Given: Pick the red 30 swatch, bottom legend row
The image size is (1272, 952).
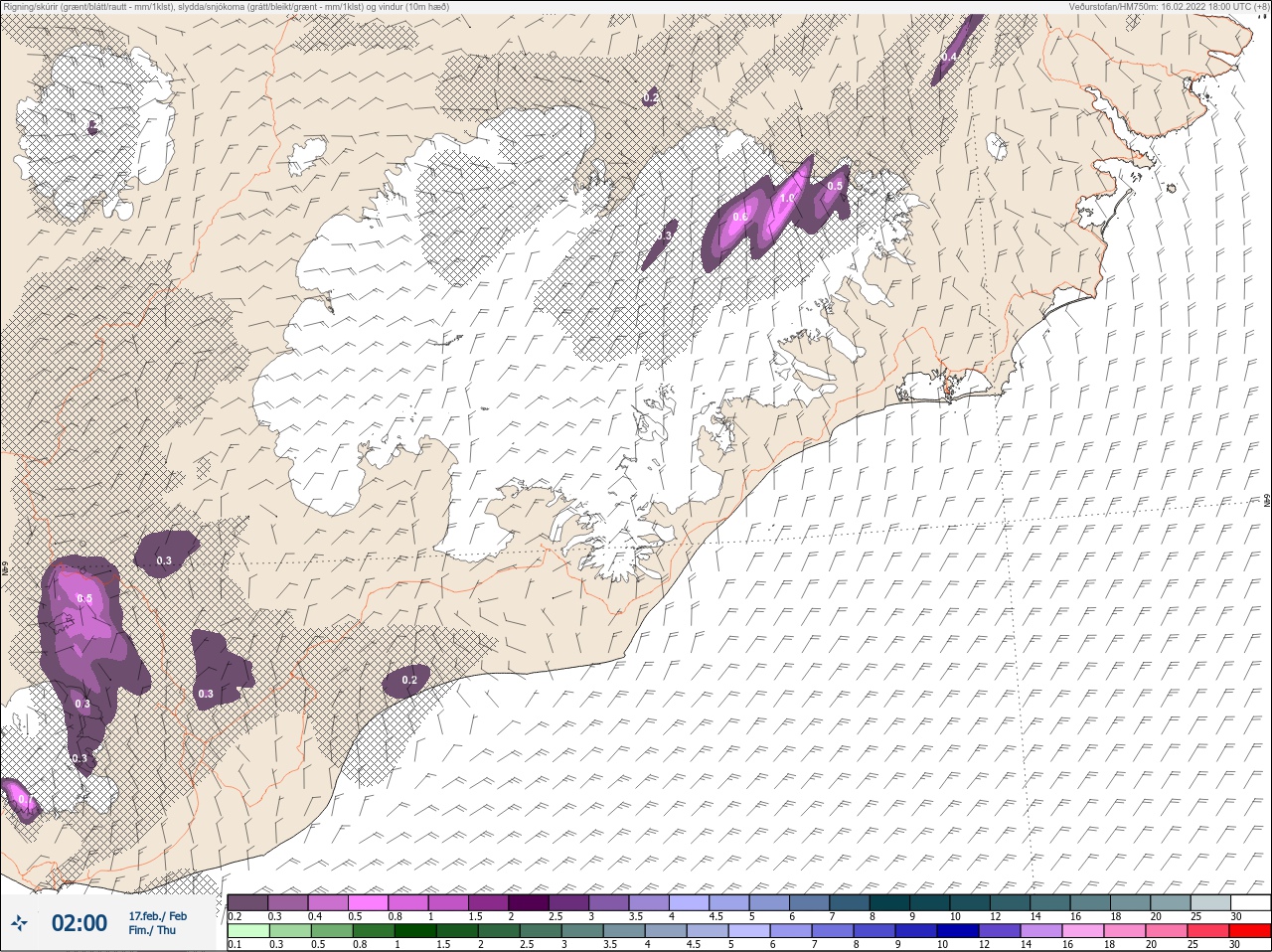Looking at the screenshot, I should pos(1250,931).
